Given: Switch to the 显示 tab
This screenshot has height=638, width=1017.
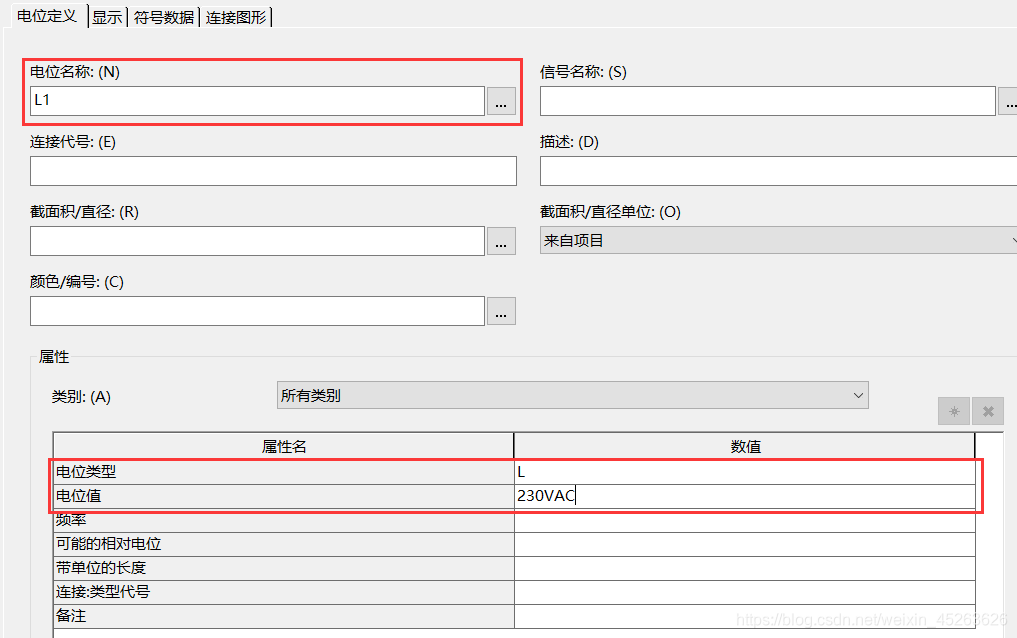Looking at the screenshot, I should (107, 17).
